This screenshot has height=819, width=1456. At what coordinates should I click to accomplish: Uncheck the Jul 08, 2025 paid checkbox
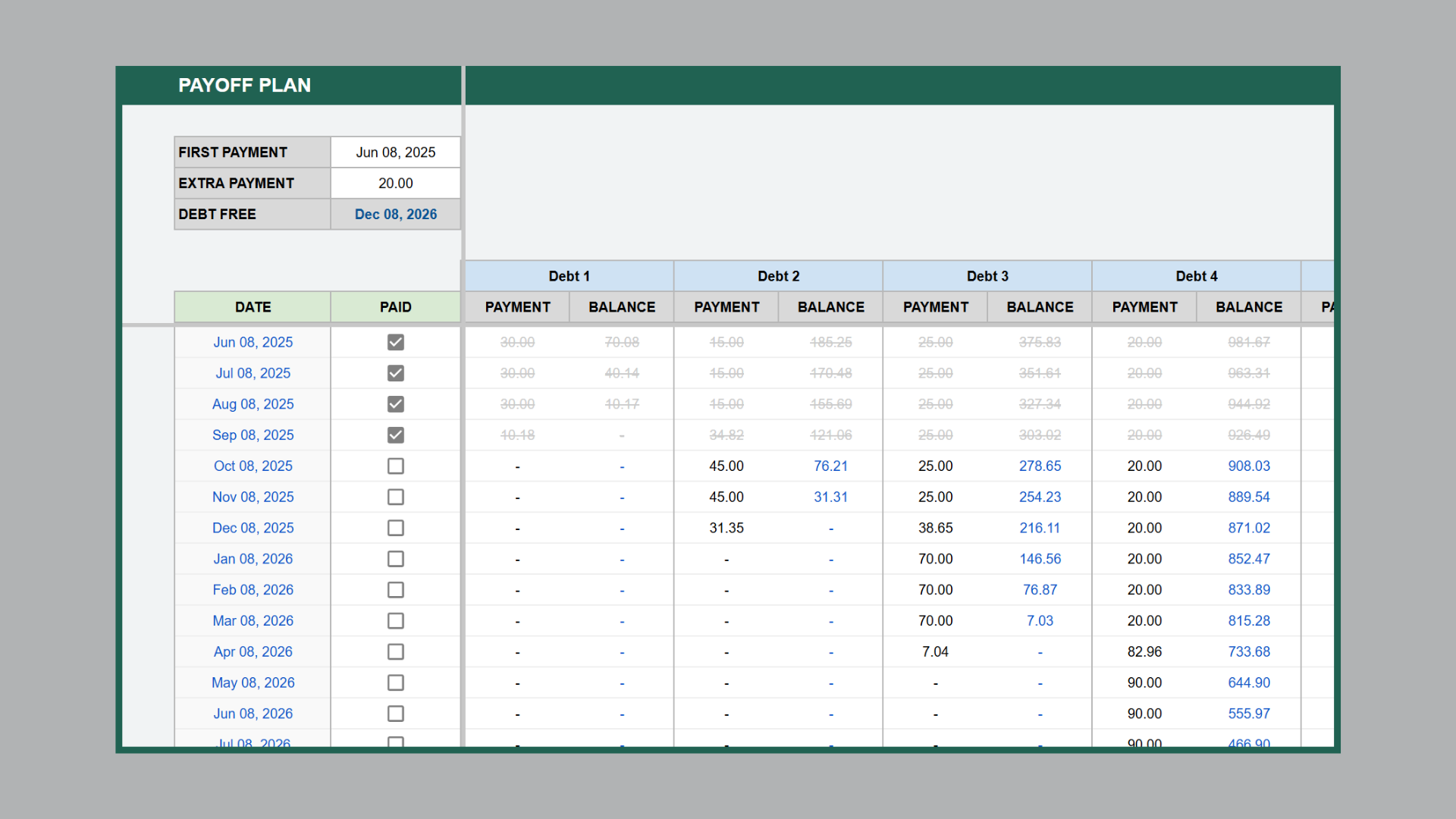[x=395, y=373]
